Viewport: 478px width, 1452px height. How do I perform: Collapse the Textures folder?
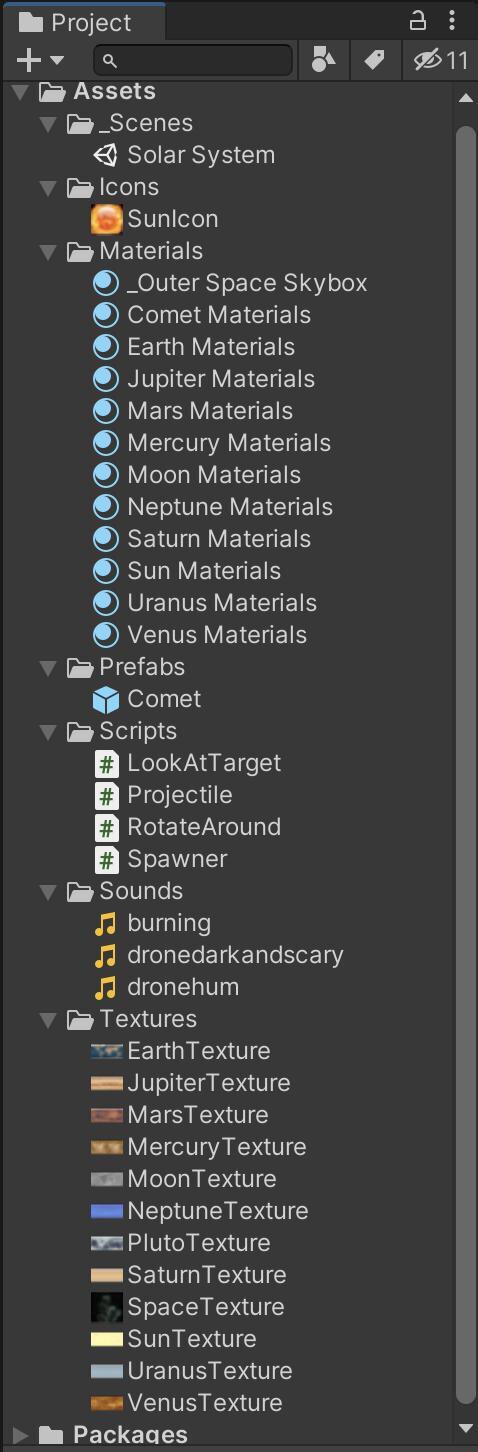coord(47,1020)
